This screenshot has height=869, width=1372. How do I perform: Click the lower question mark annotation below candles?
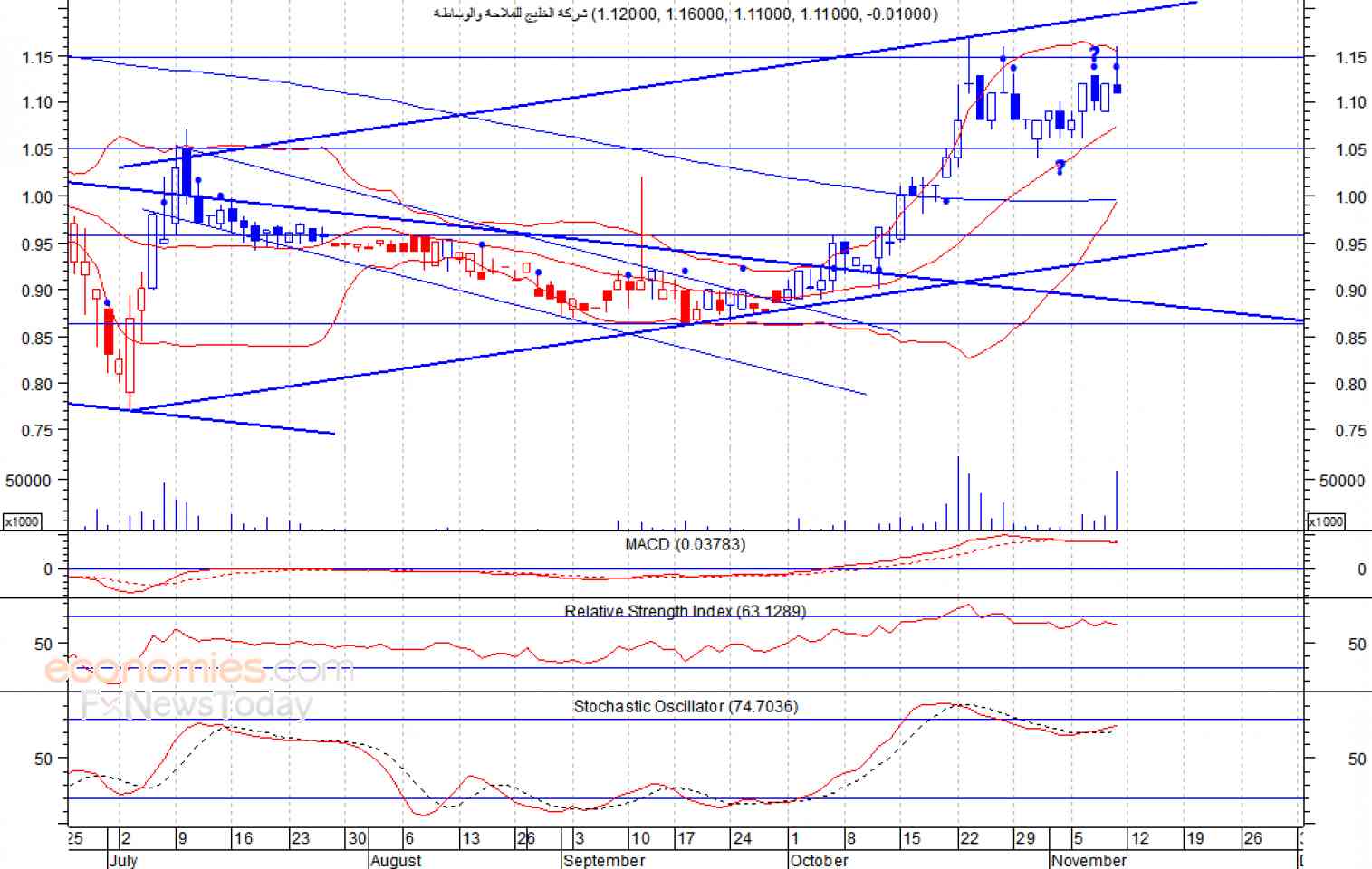coord(1060,167)
